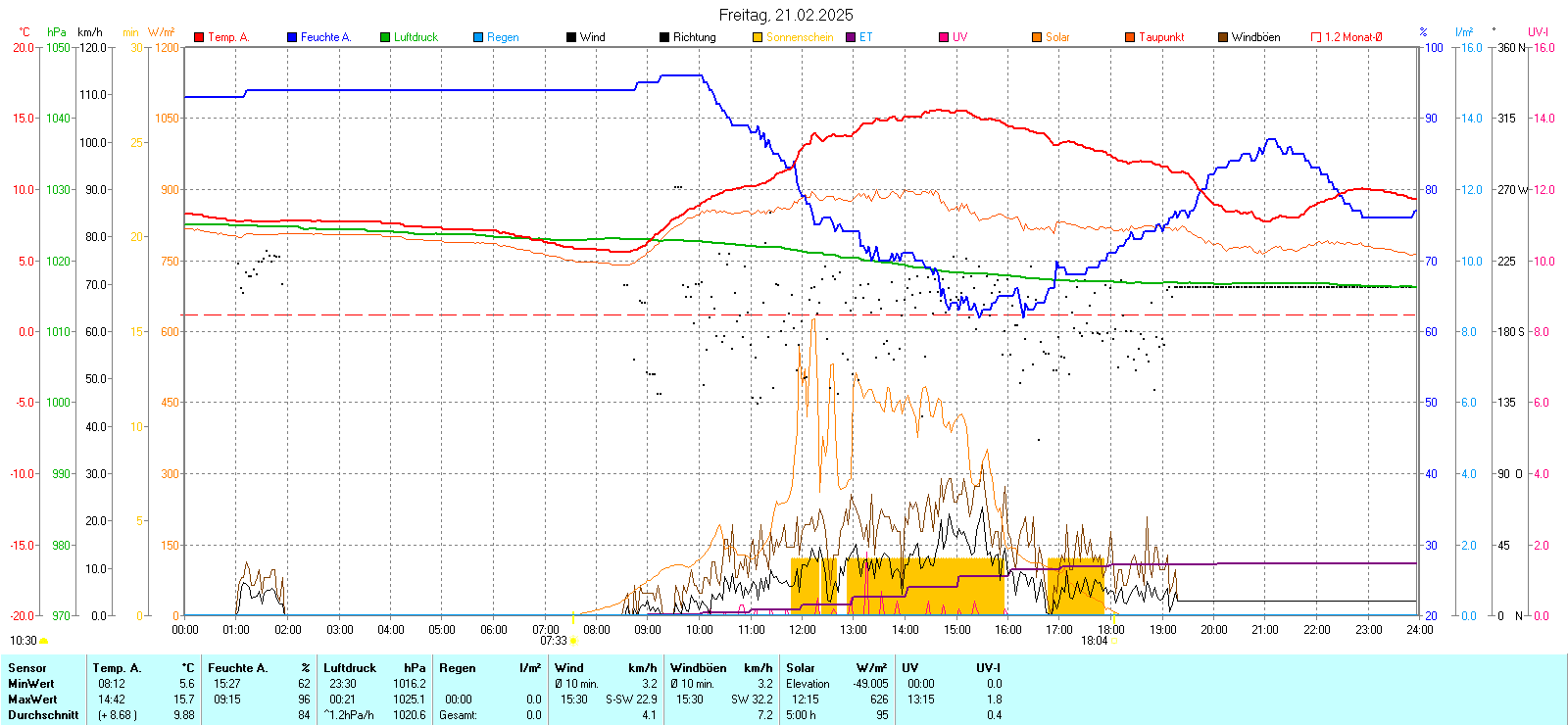Click the sunset 18:04 time marker

[1094, 641]
